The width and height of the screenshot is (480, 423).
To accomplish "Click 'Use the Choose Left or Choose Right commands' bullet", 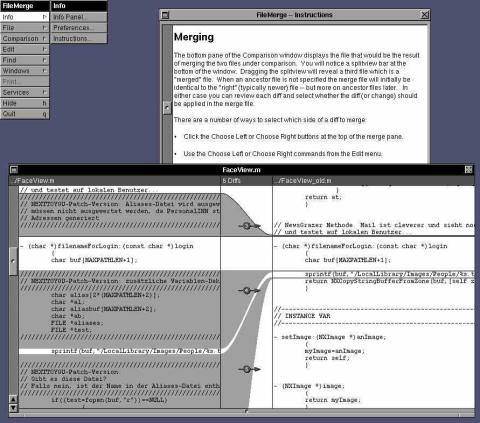I will pos(283,154).
